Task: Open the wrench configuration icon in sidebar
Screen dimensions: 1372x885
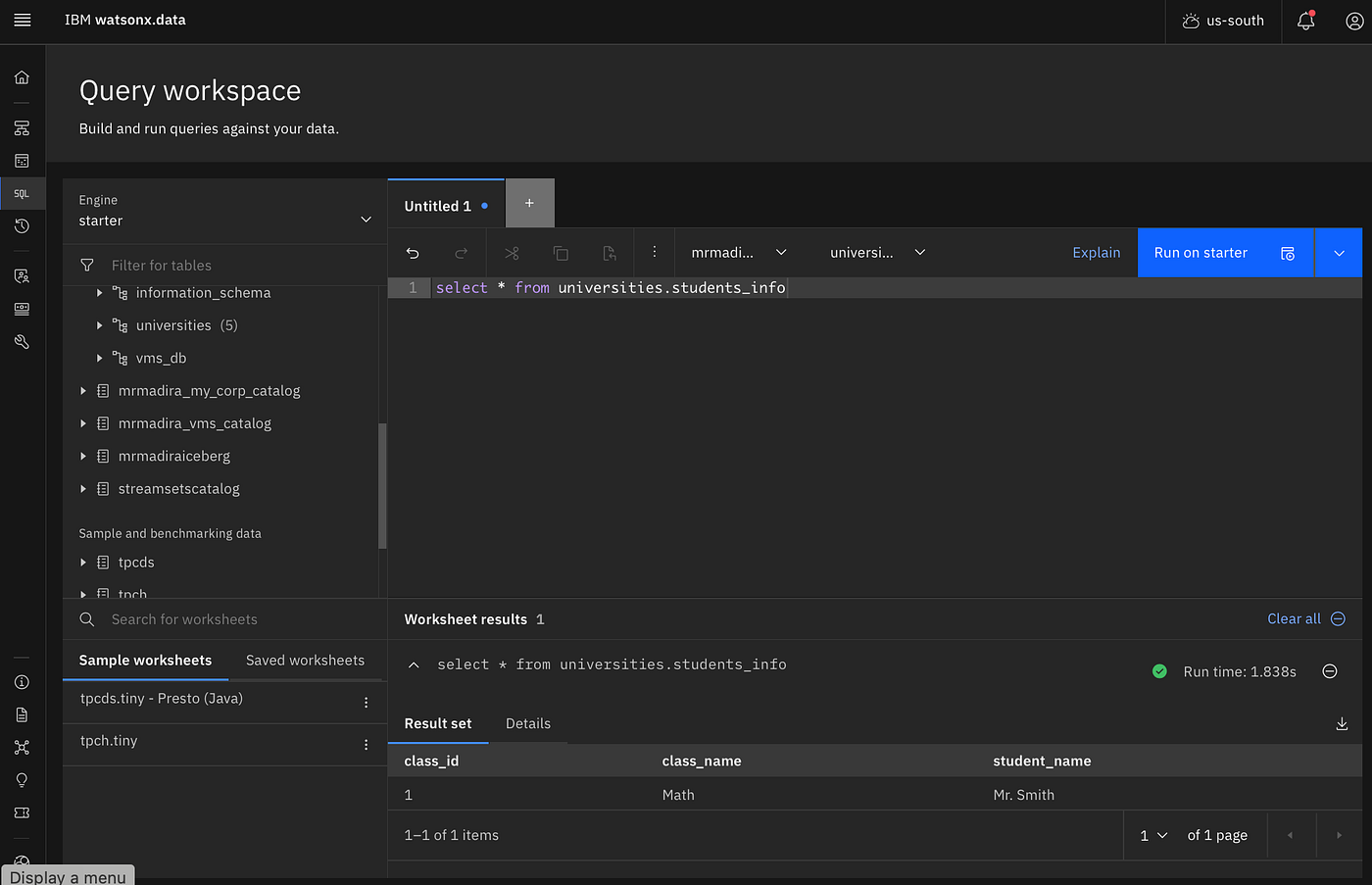Action: click(22, 341)
